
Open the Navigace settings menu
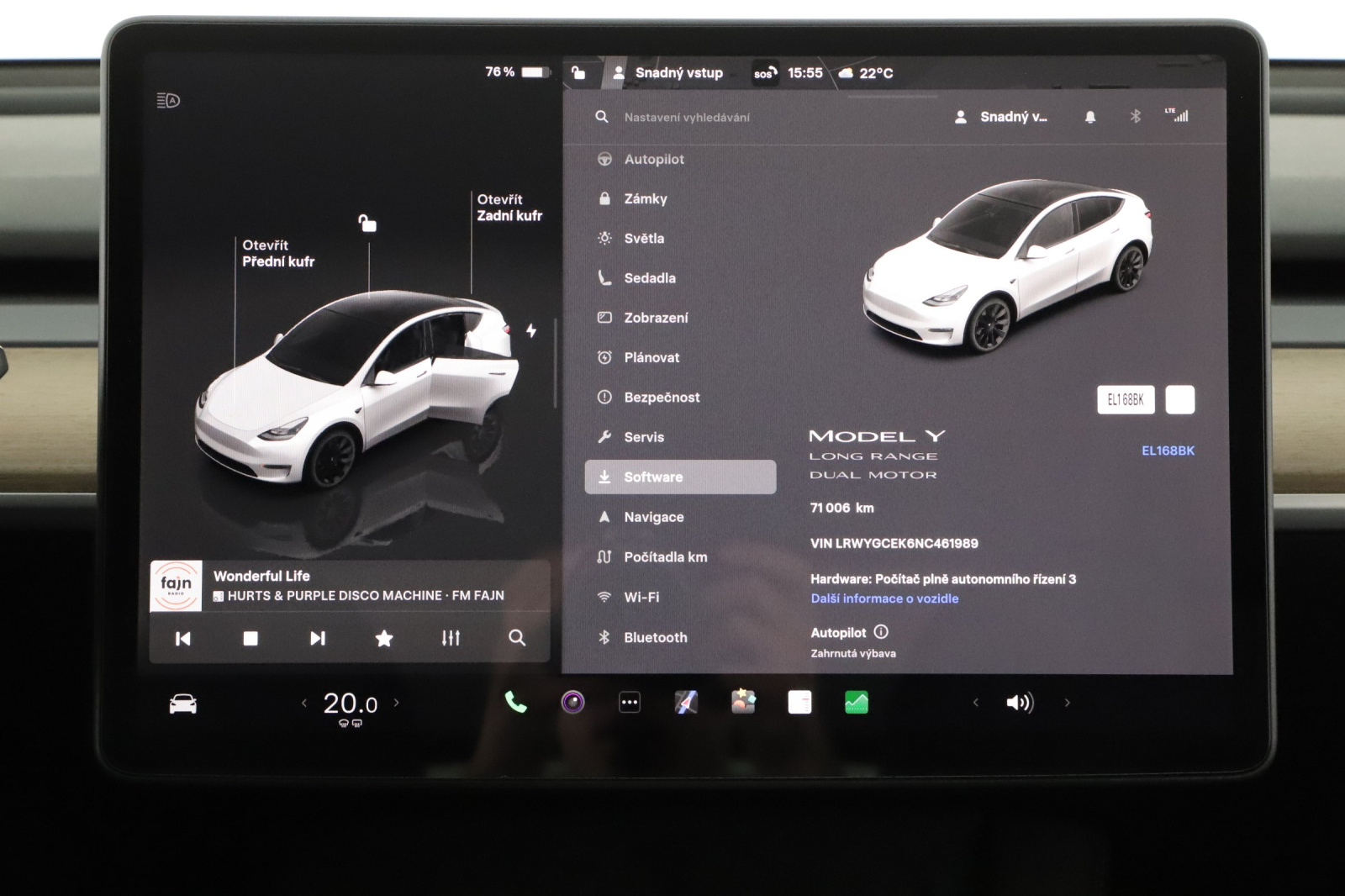tap(654, 517)
